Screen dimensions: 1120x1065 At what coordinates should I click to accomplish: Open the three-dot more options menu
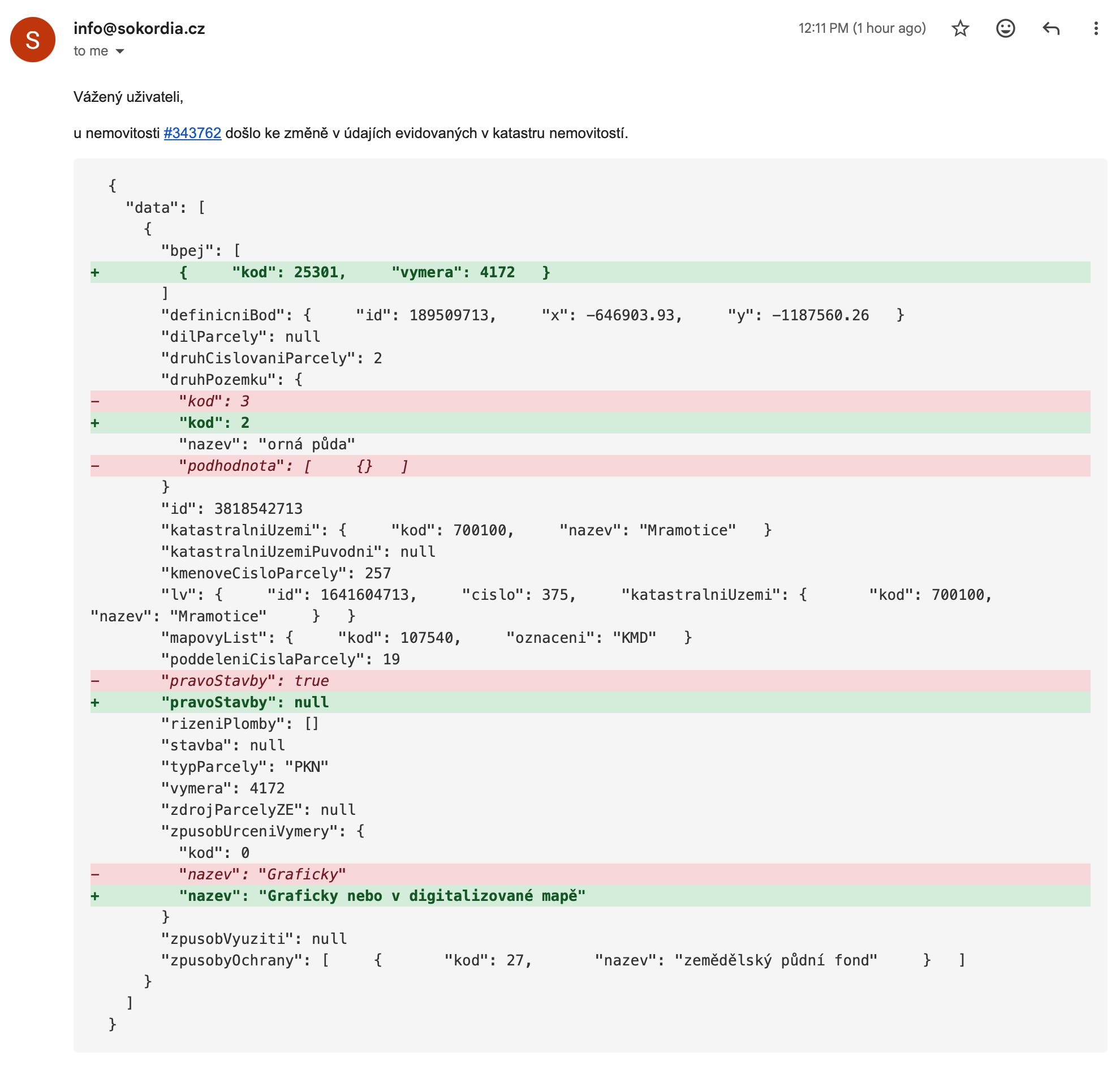point(1096,28)
